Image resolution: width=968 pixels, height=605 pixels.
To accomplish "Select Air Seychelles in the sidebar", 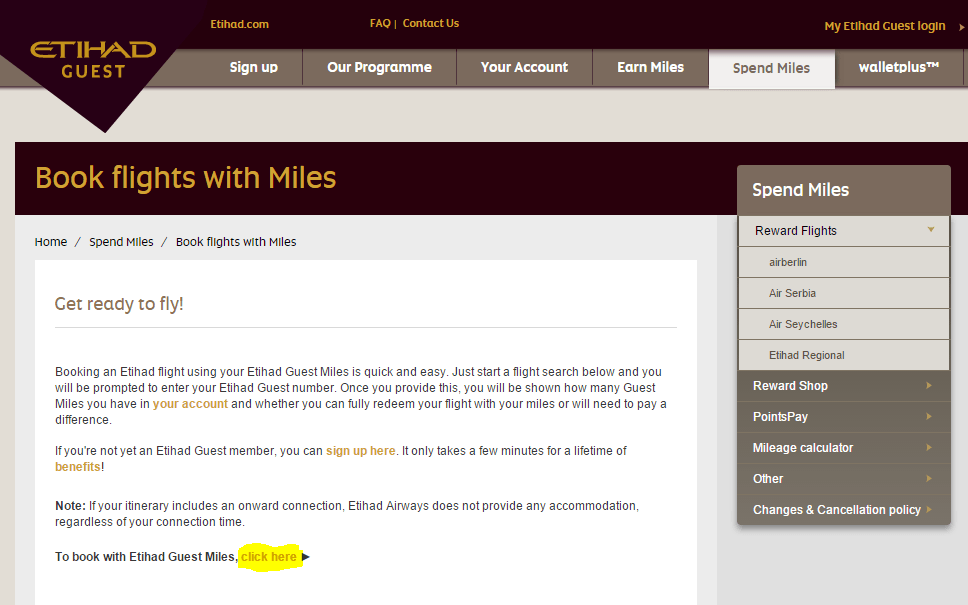I will (844, 324).
